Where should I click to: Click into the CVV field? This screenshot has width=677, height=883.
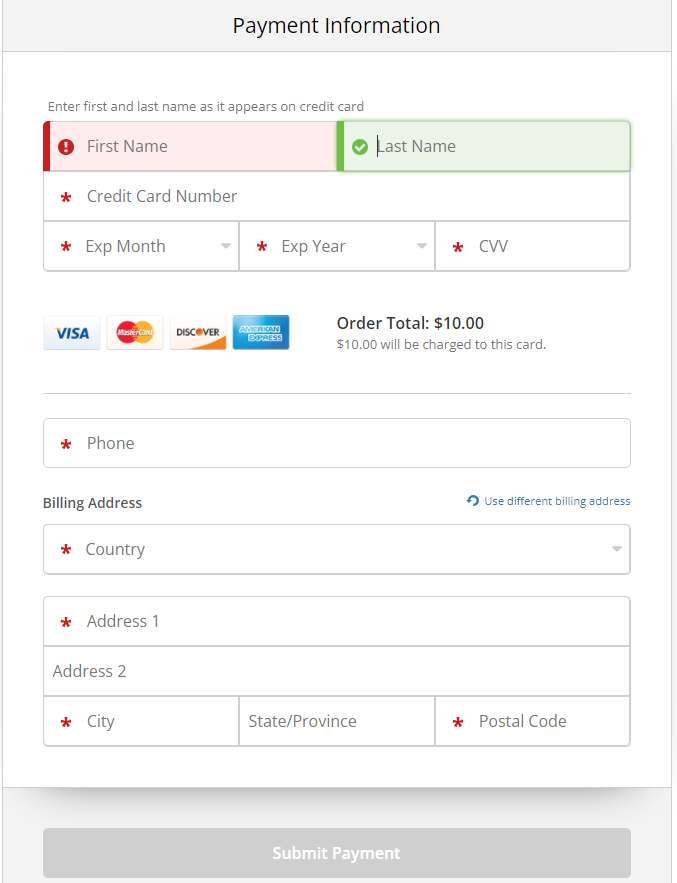tap(533, 246)
